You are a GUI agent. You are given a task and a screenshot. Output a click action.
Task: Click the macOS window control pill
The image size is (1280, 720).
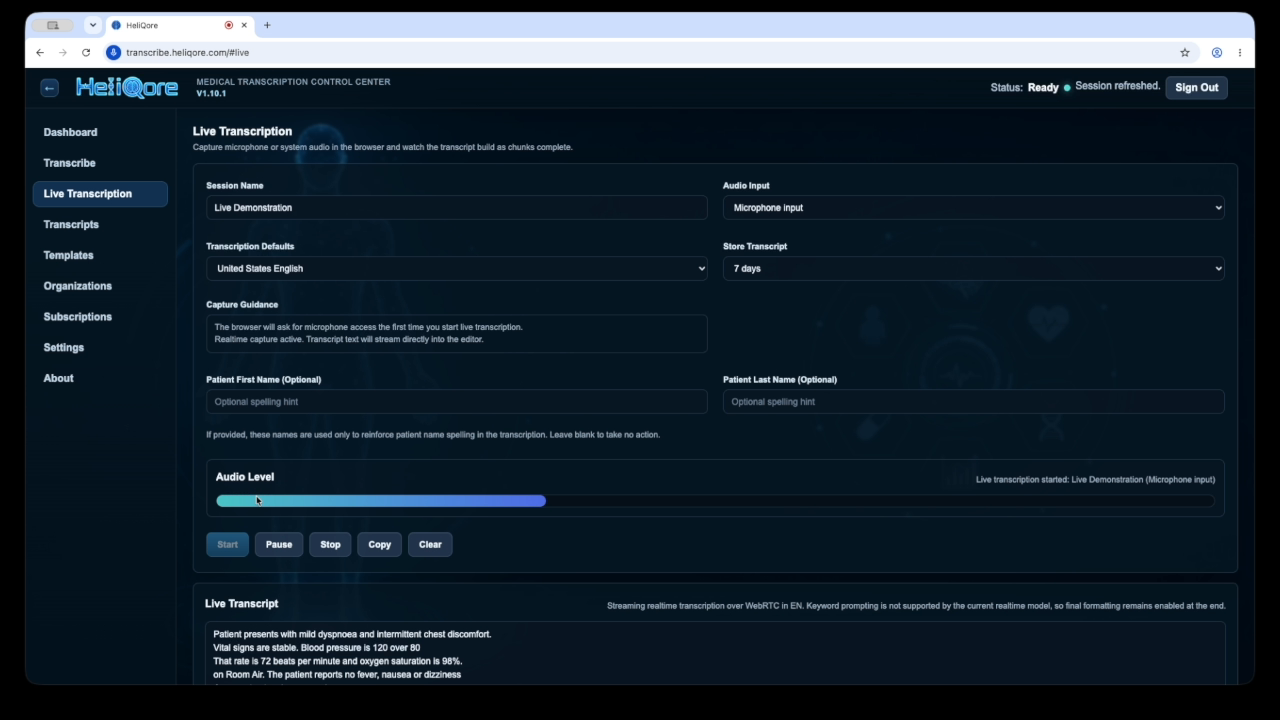(53, 25)
